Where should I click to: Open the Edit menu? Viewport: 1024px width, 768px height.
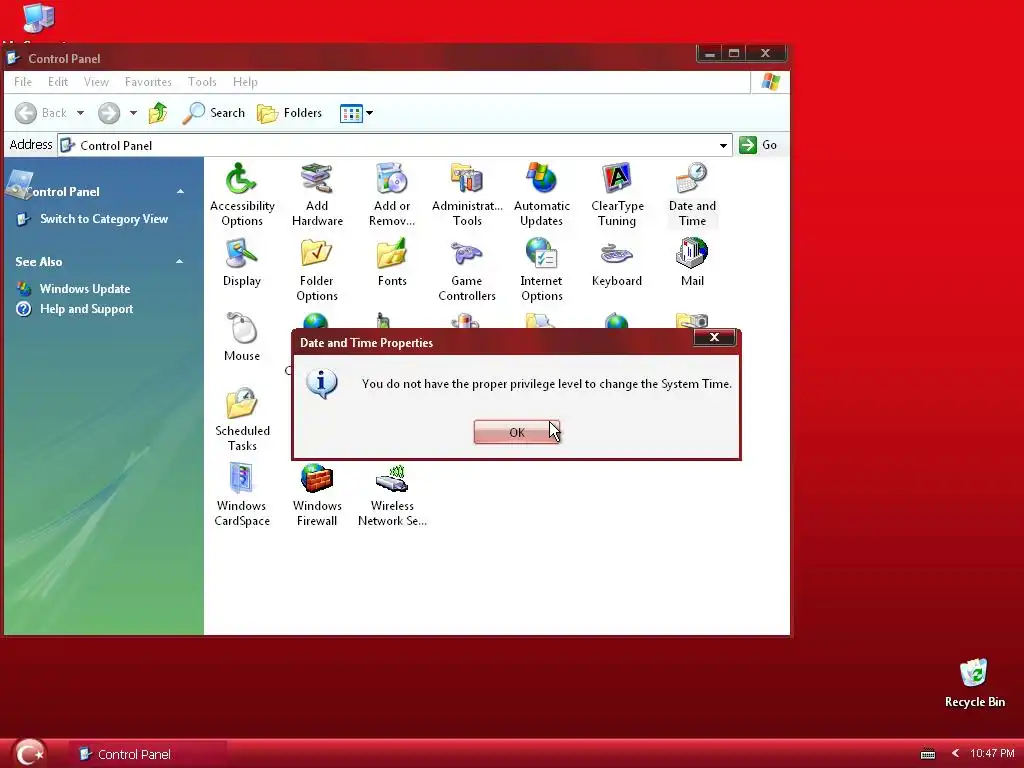pyautogui.click(x=57, y=82)
